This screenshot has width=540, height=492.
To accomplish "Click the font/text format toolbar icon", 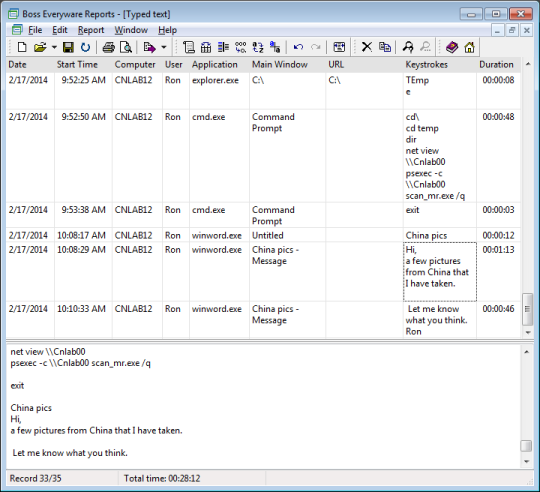I will 275,47.
